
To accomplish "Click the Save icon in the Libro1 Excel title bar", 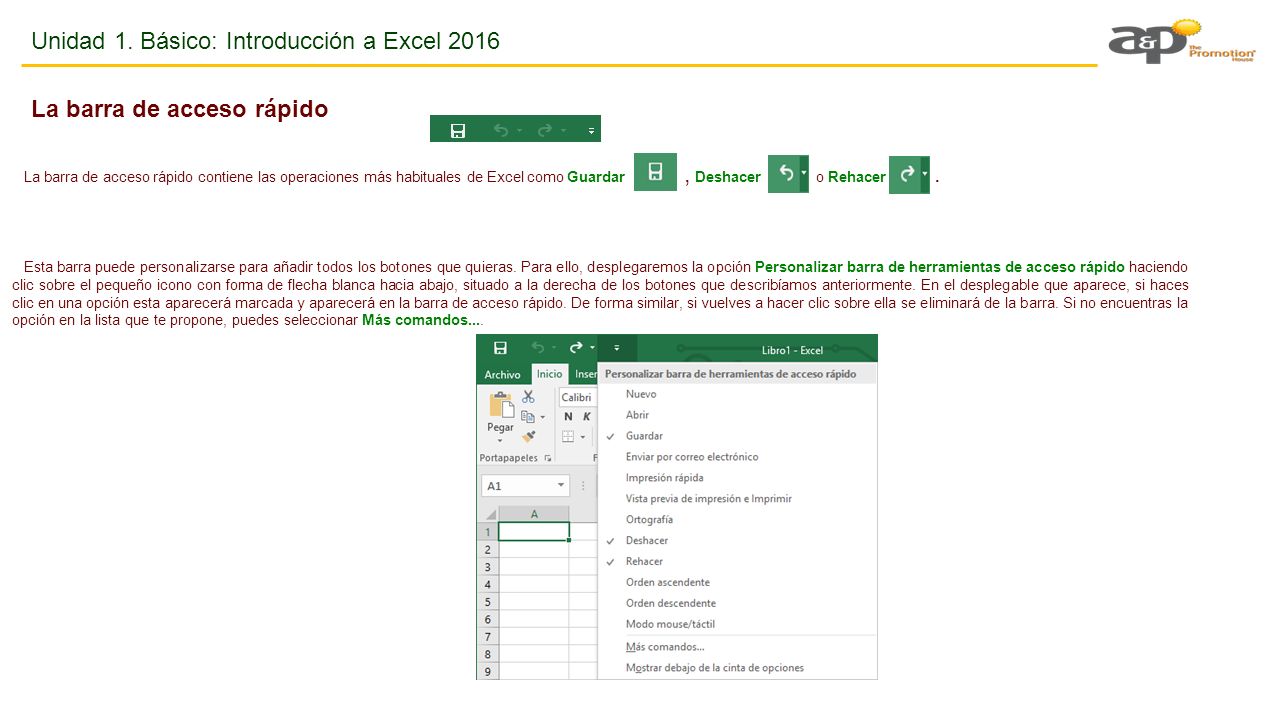I will (x=500, y=348).
